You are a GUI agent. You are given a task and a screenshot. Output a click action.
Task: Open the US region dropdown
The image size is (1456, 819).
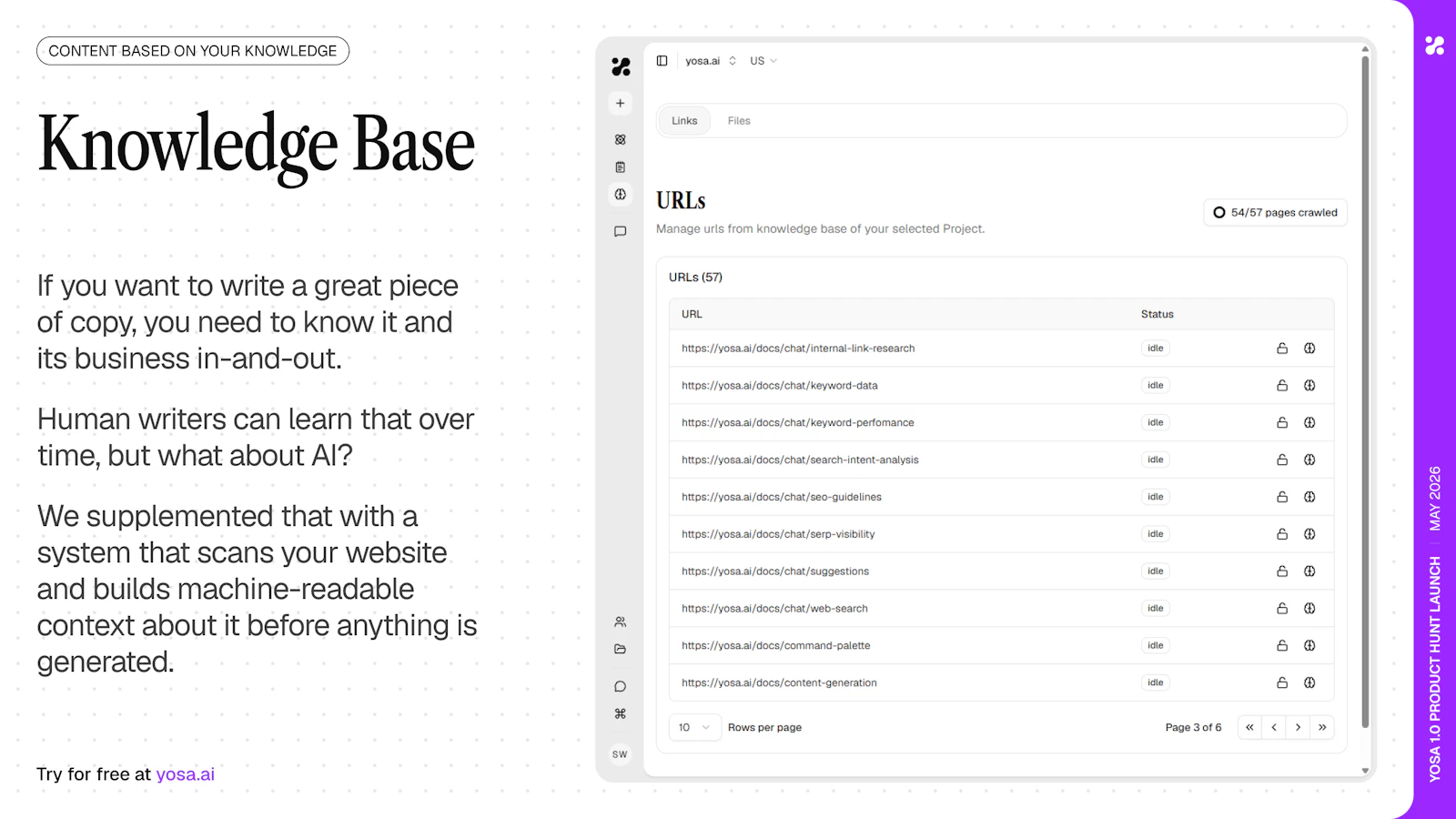[x=763, y=61]
